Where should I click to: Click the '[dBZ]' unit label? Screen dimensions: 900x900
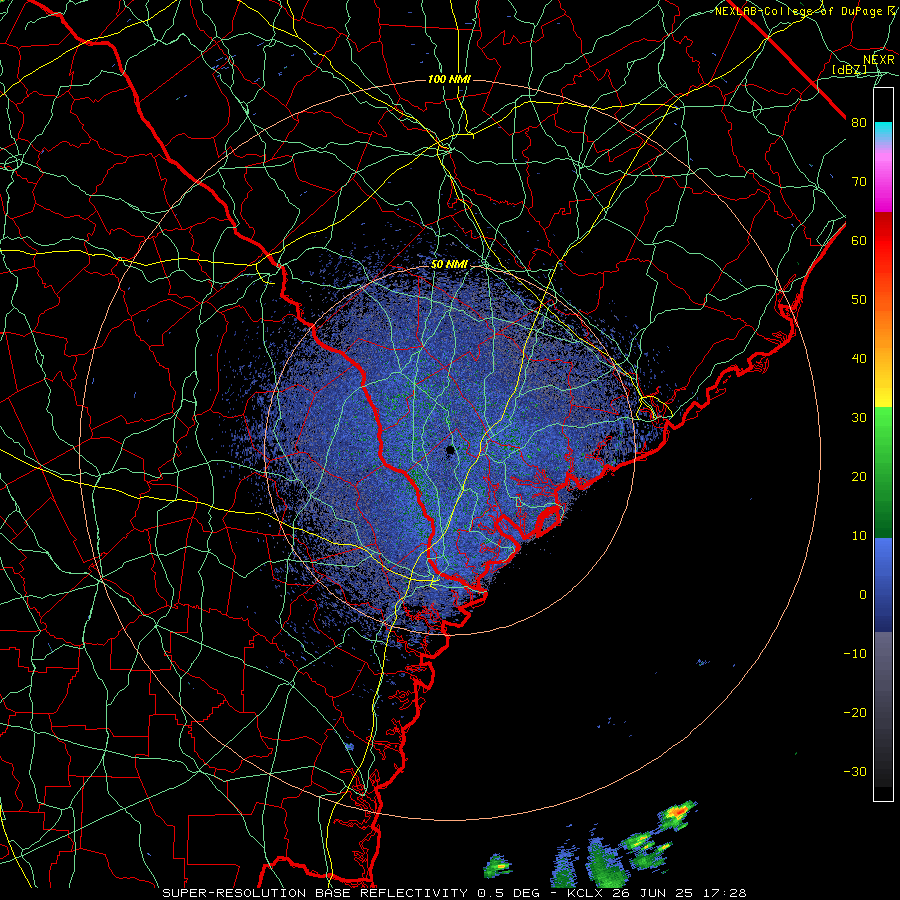(x=849, y=70)
